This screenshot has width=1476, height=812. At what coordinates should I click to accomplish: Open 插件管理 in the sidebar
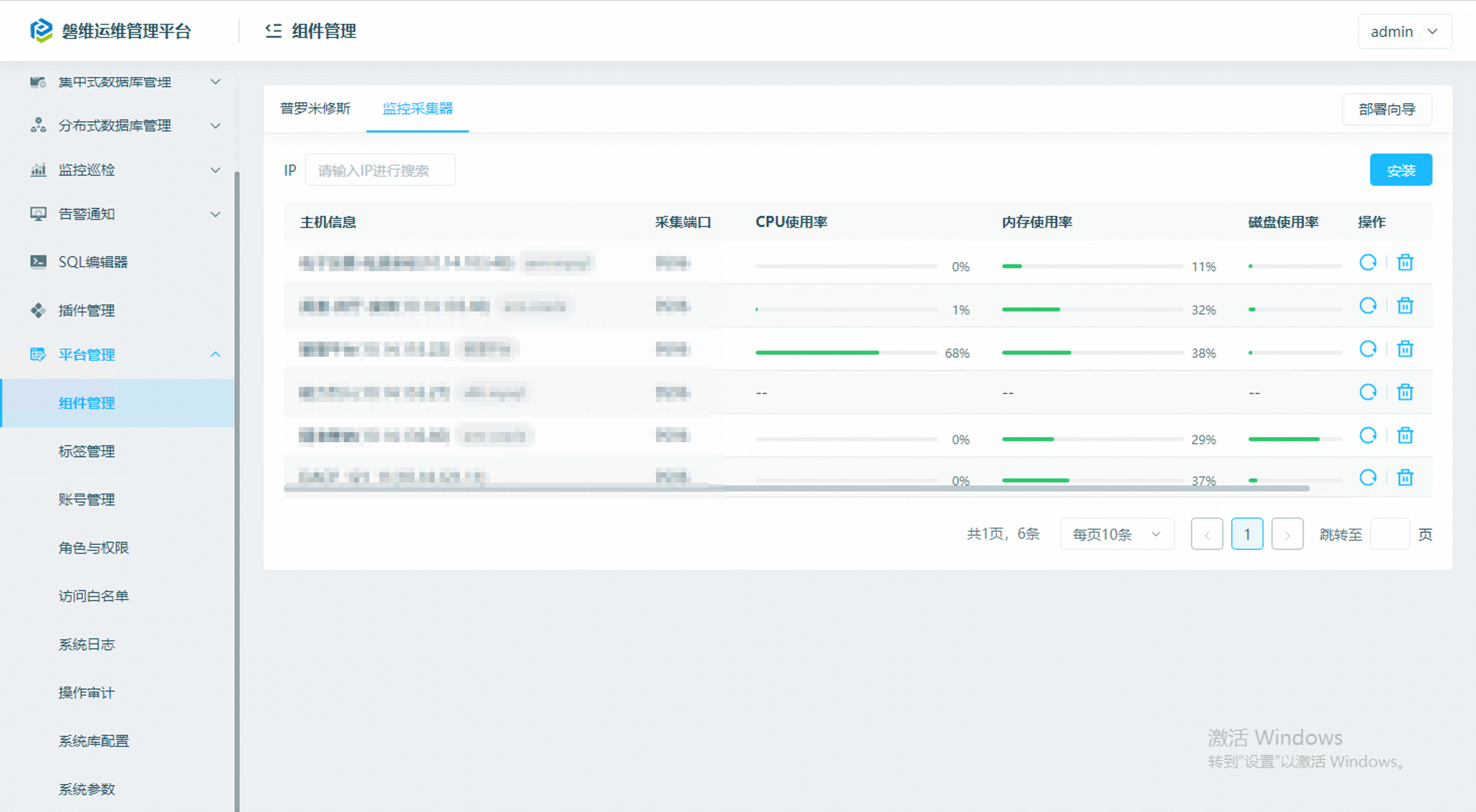(87, 310)
